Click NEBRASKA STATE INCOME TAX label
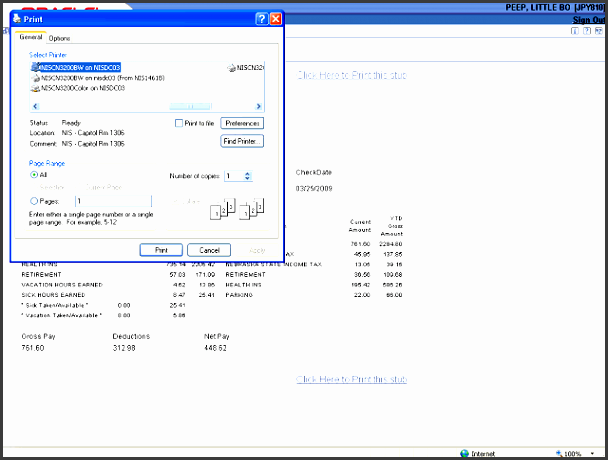This screenshot has height=460, width=608. (x=274, y=265)
